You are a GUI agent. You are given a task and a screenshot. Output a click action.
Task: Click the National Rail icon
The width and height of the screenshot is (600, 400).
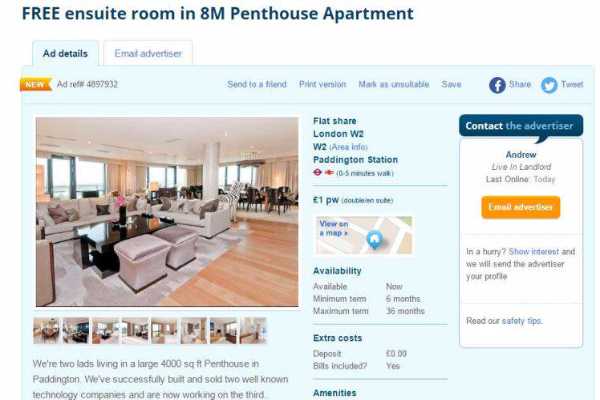pos(329,173)
